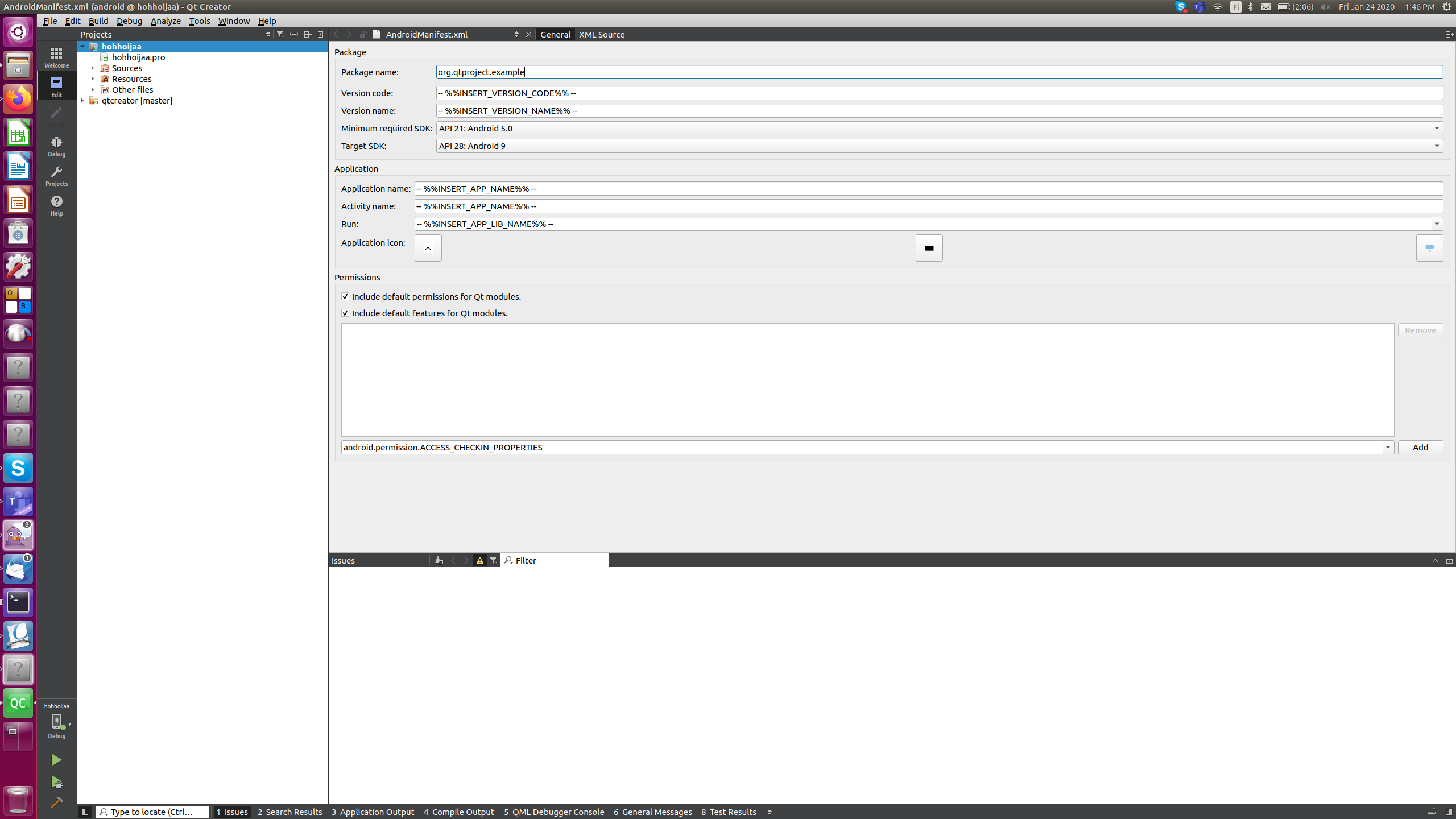The height and width of the screenshot is (819, 1456).
Task: Open Target SDK dropdown
Action: click(x=1436, y=146)
